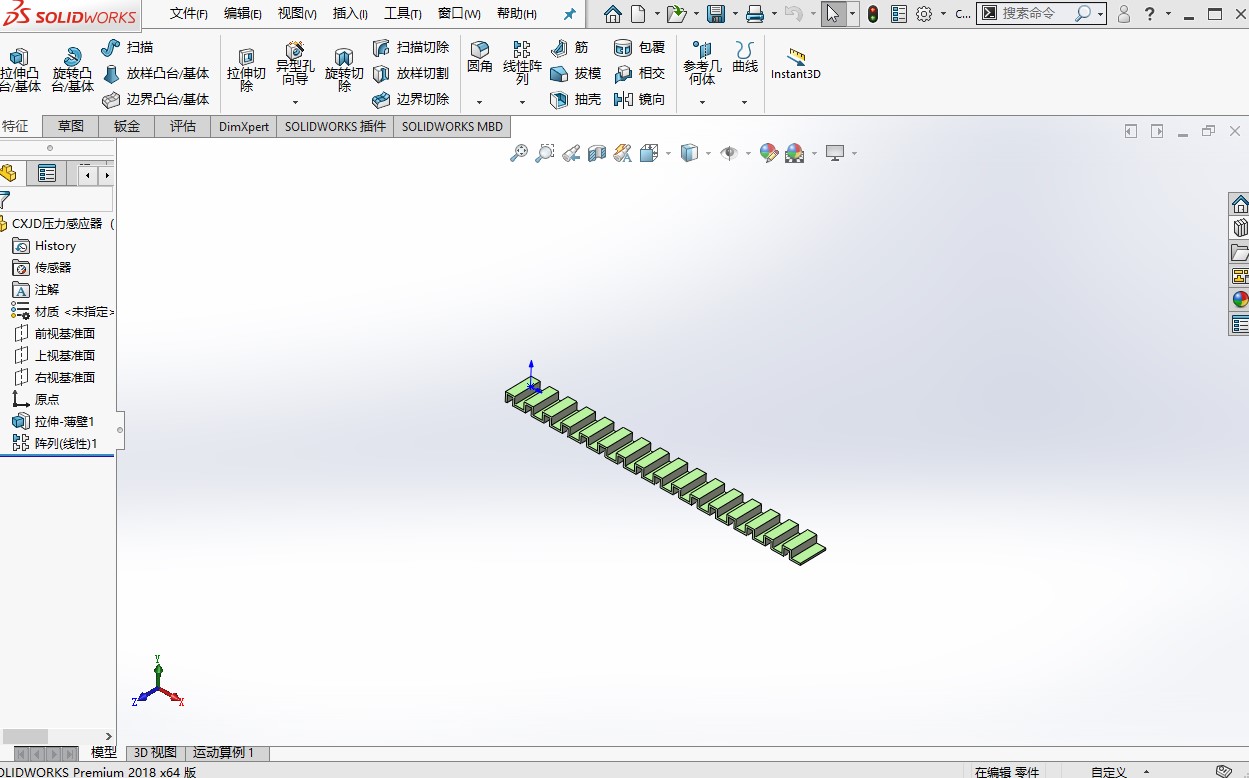This screenshot has height=778, width=1249.
Task: Click the Extruded Cut (拉伸切除) tool
Action: point(246,70)
